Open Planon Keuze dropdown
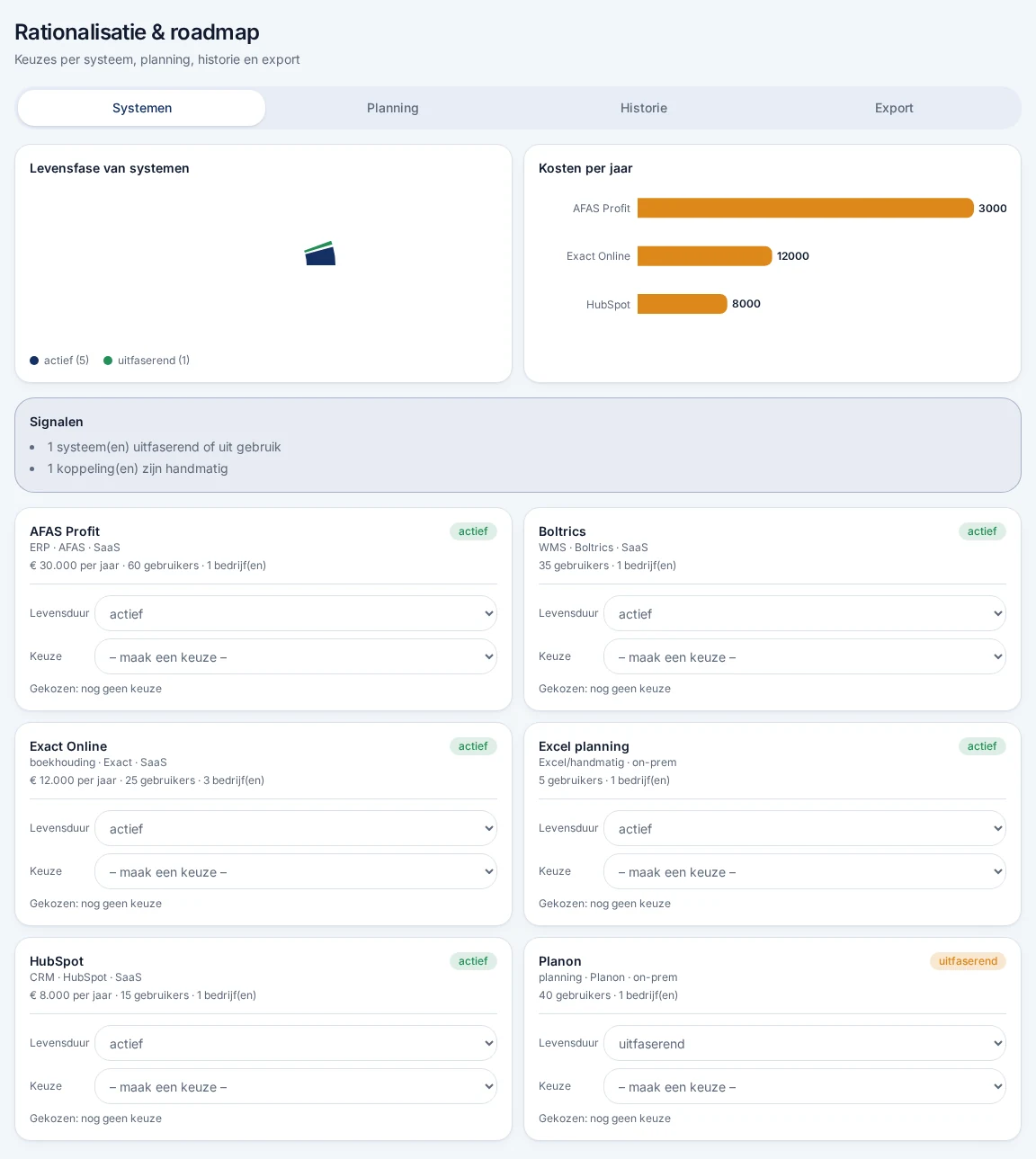The height and width of the screenshot is (1159, 1036). click(x=805, y=1086)
